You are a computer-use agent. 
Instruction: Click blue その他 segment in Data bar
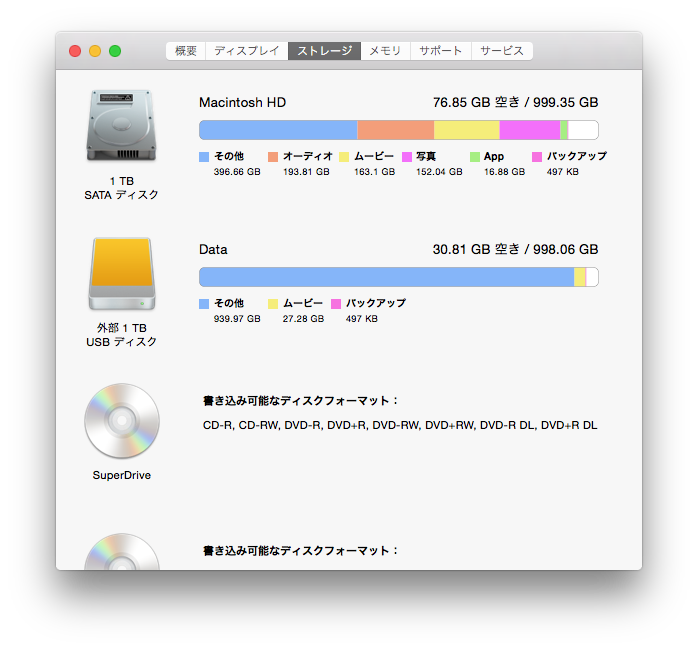pos(386,277)
